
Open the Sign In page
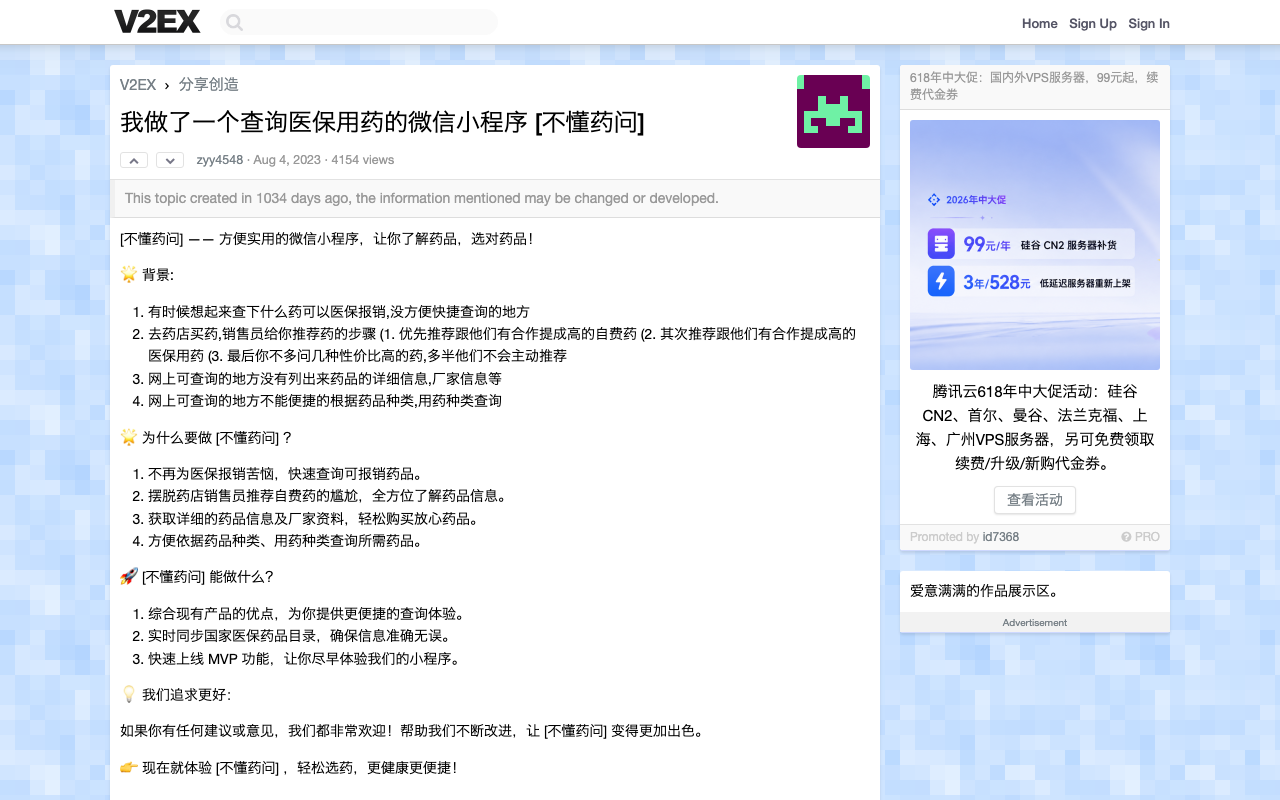coord(1149,23)
